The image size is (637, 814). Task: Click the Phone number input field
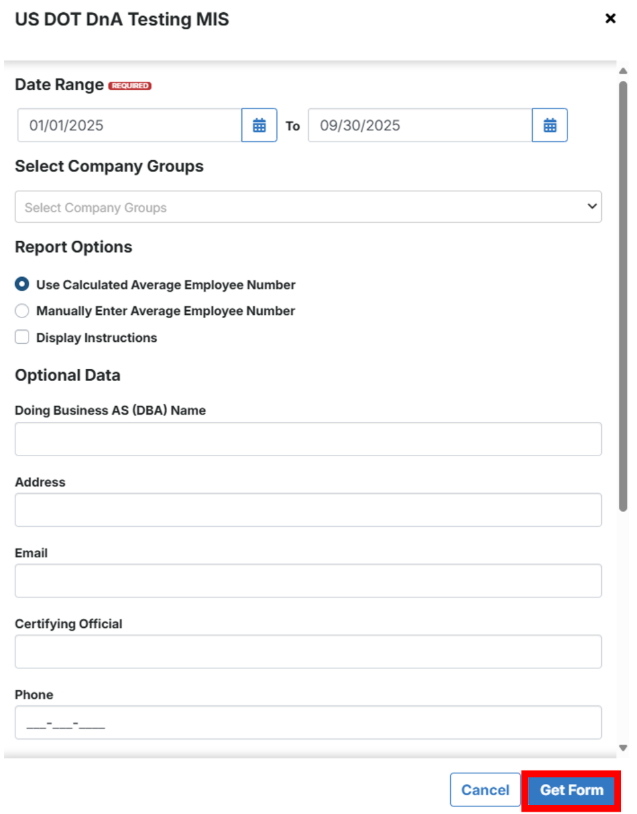(308, 722)
